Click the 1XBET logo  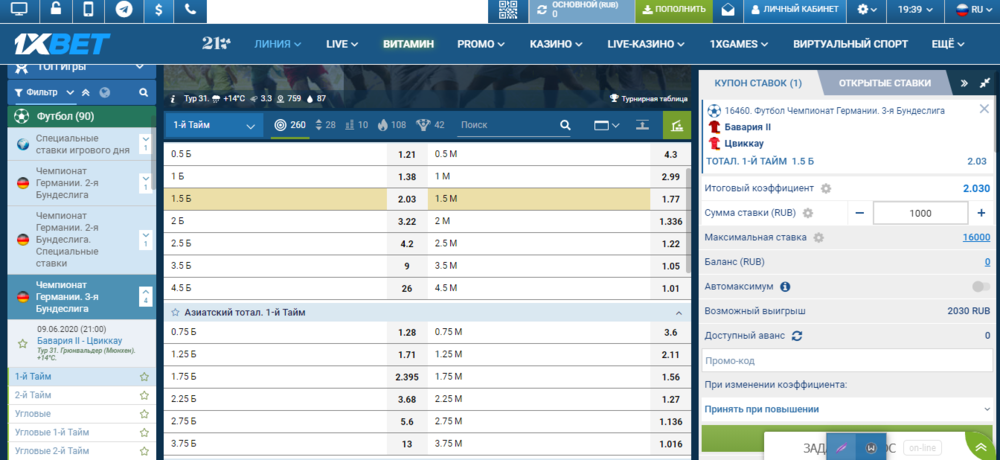(x=62, y=43)
